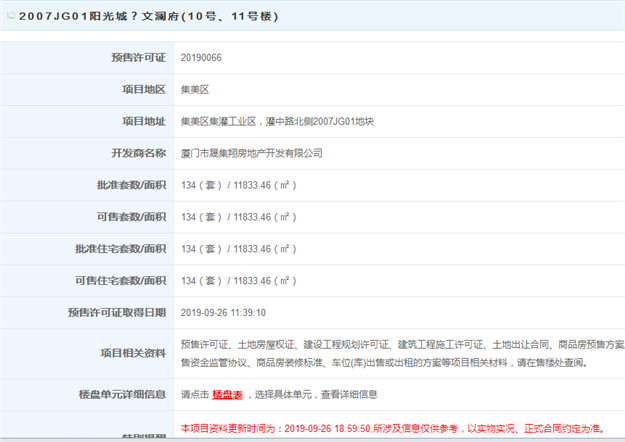This screenshot has height=442, width=625.
Task: Click the document icon beside the project title
Action: [10, 17]
